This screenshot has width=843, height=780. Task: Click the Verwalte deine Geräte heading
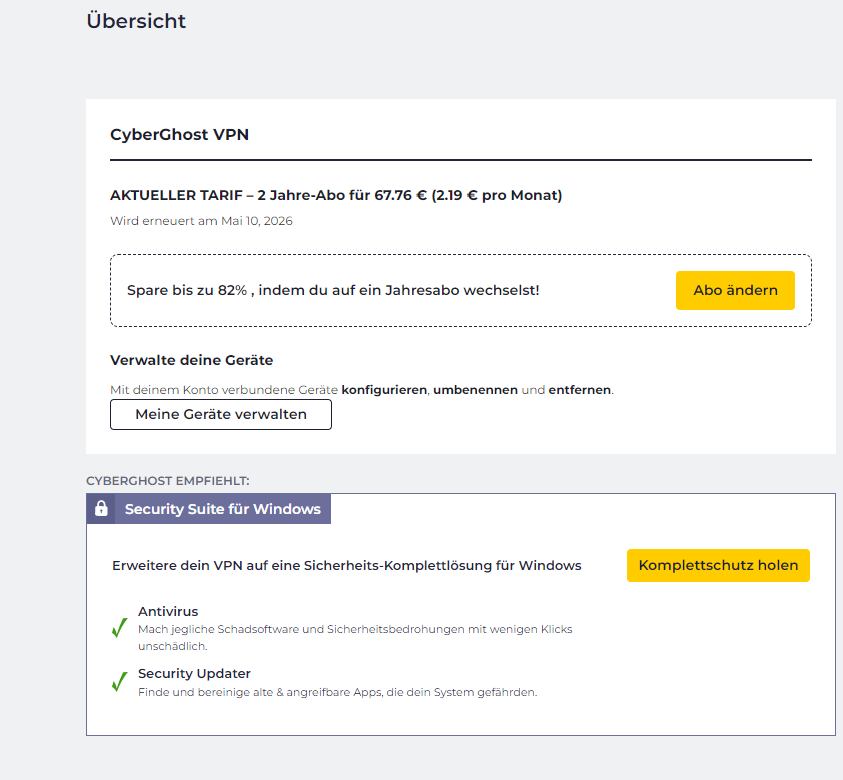point(191,360)
